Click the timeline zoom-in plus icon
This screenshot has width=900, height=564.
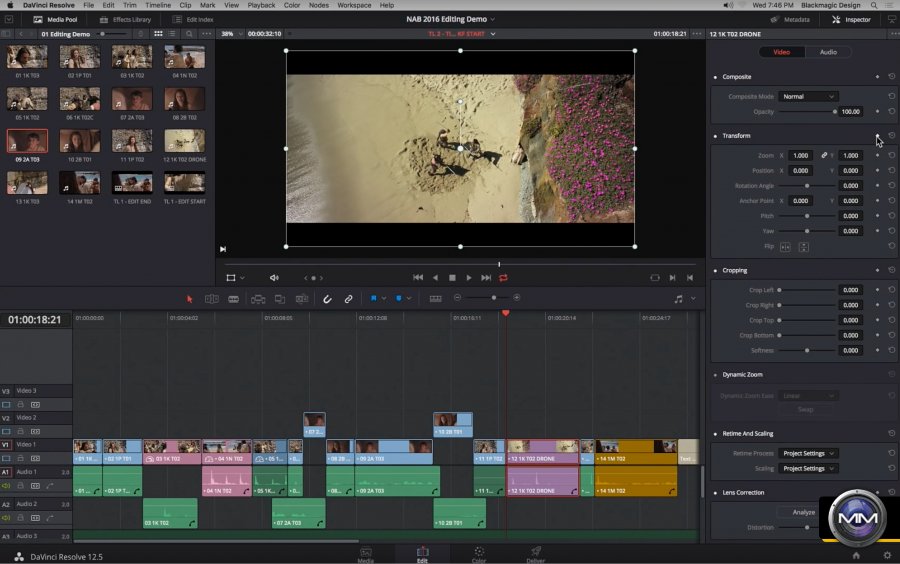[517, 298]
